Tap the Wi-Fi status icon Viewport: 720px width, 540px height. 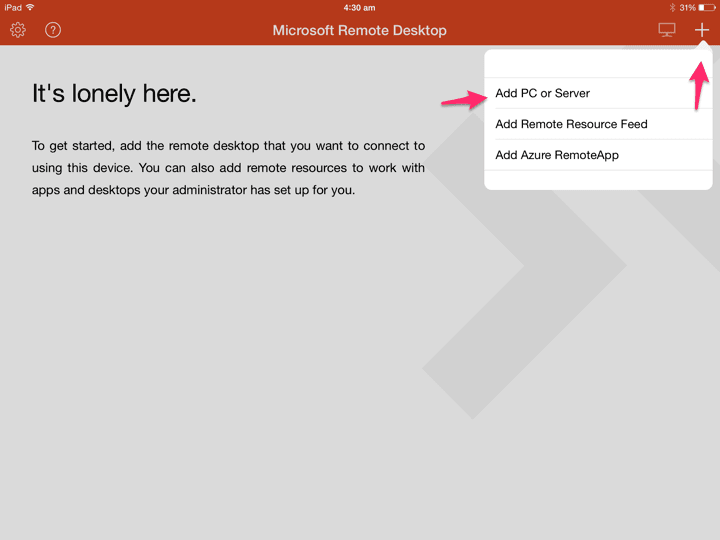tap(30, 7)
